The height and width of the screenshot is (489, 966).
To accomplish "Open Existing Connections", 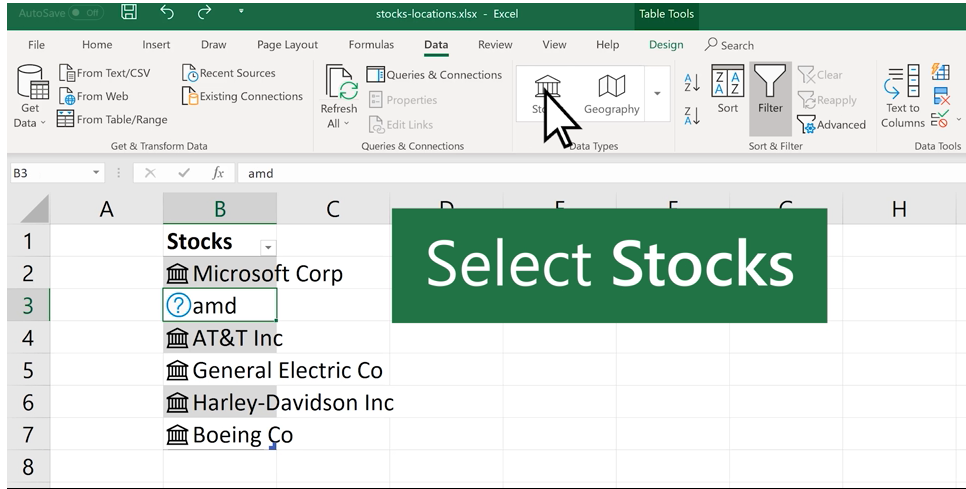I will point(243,96).
